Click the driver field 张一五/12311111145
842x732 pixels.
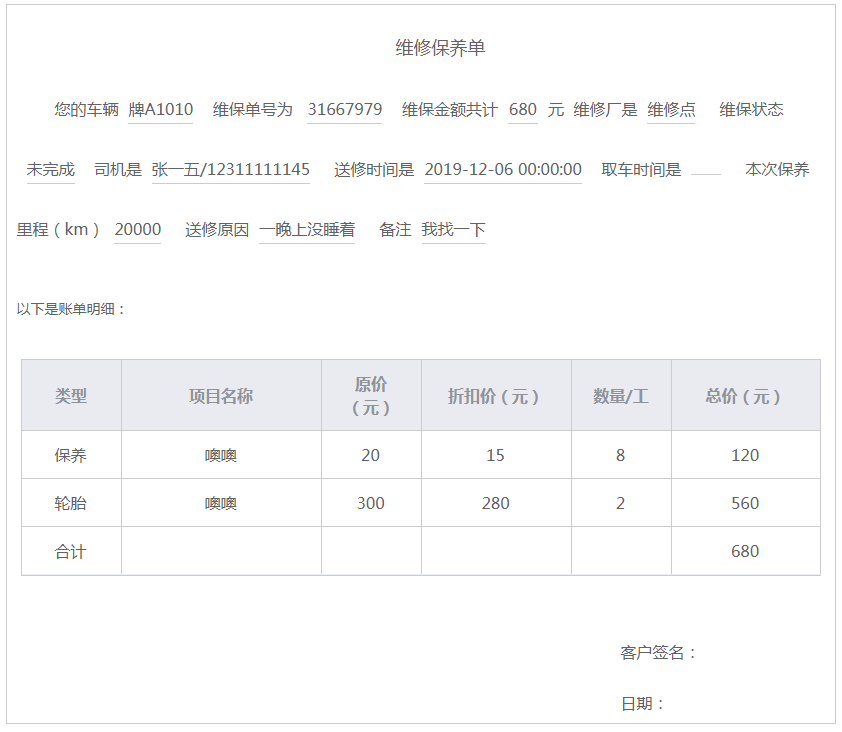click(230, 170)
